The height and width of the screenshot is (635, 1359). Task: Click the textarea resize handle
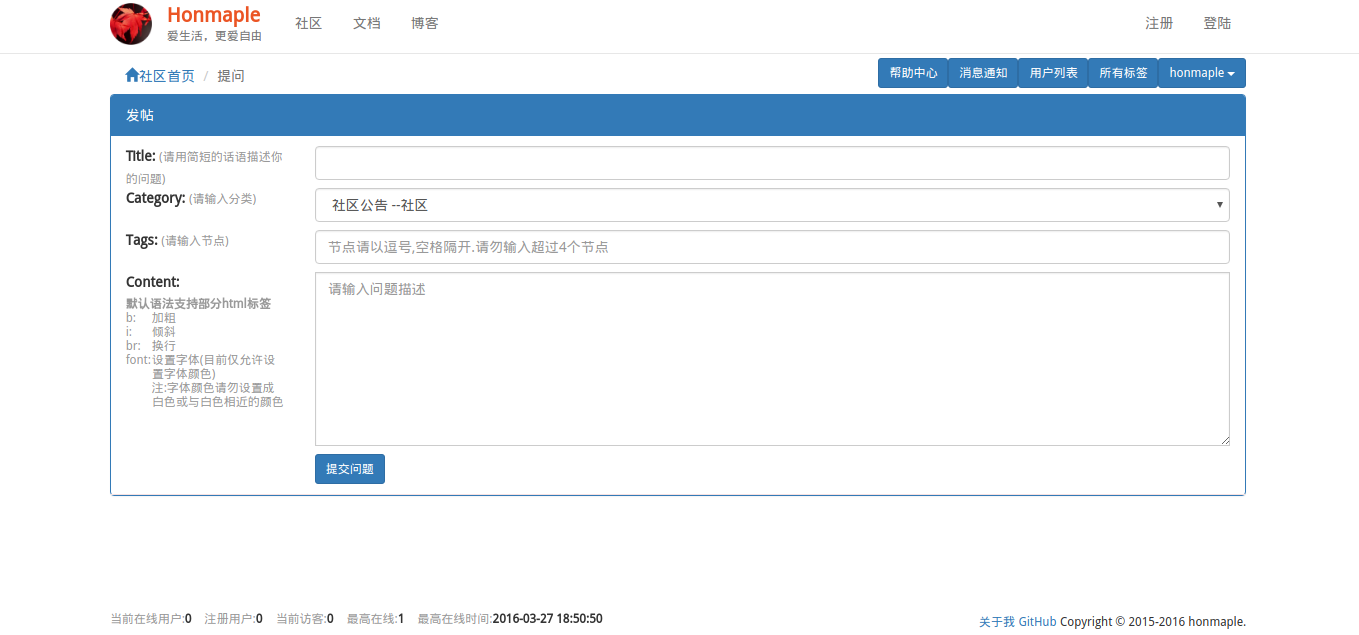1223,439
